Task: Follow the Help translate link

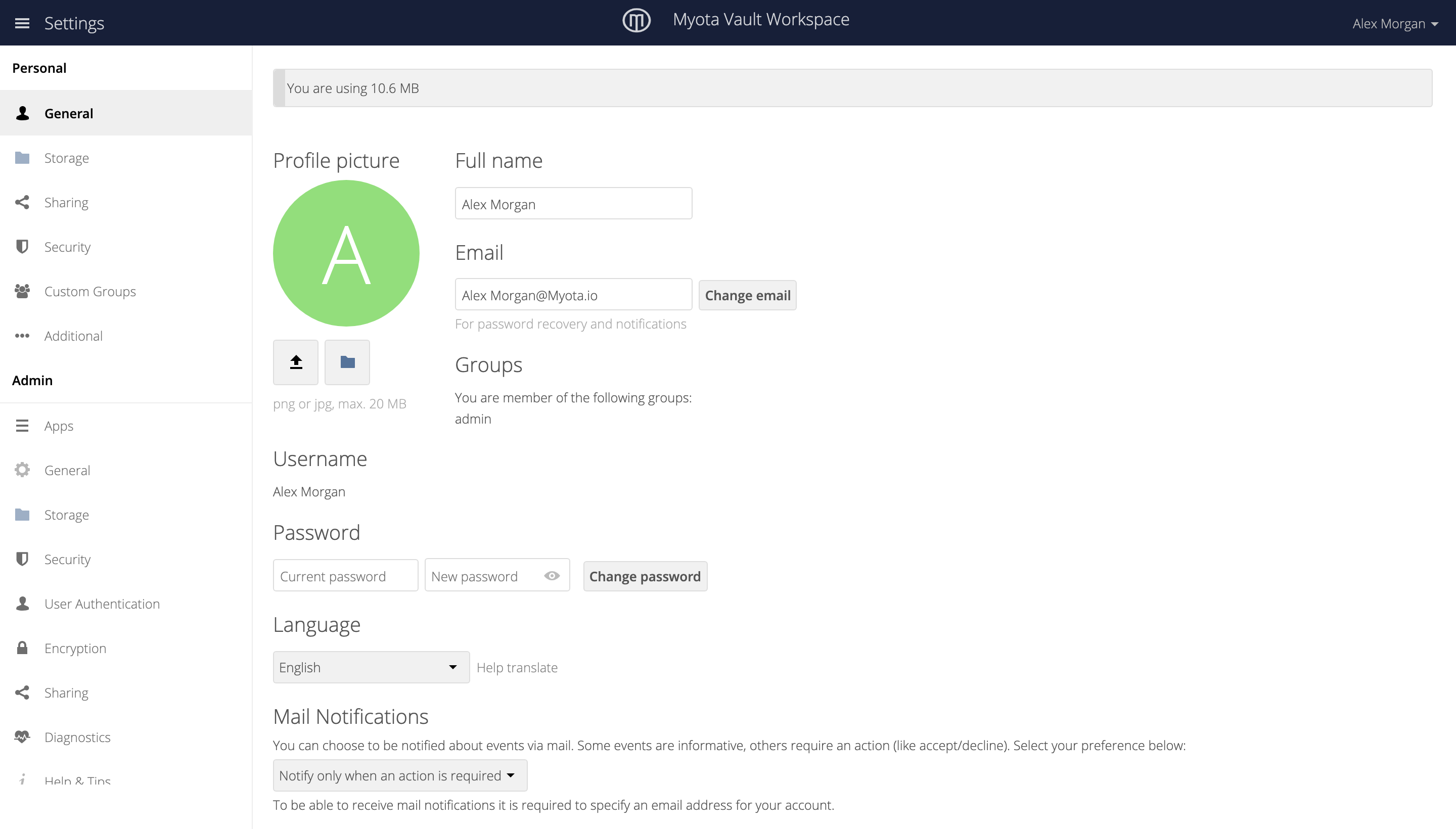Action: [517, 667]
